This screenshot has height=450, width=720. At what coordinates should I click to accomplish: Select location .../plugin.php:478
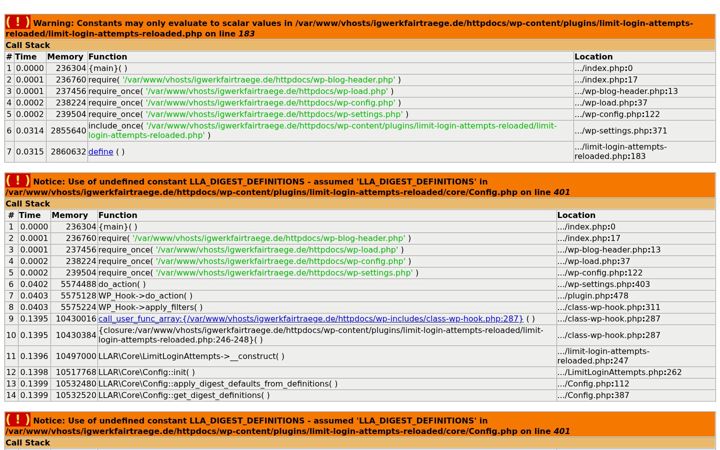593,296
